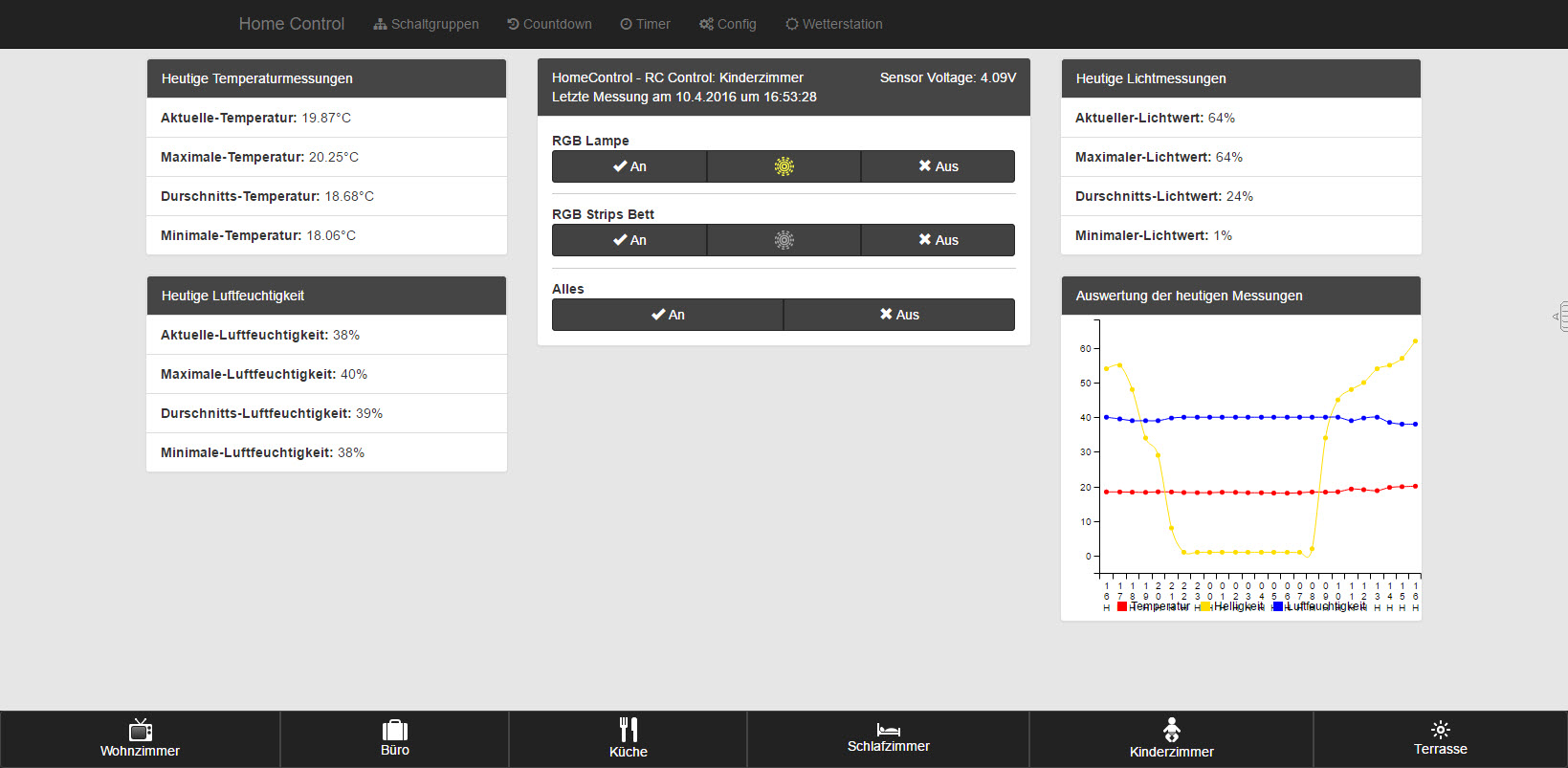Click the Aktueller-Lichtwert 64% row
Viewport: 1568px width, 768px height.
point(1241,118)
